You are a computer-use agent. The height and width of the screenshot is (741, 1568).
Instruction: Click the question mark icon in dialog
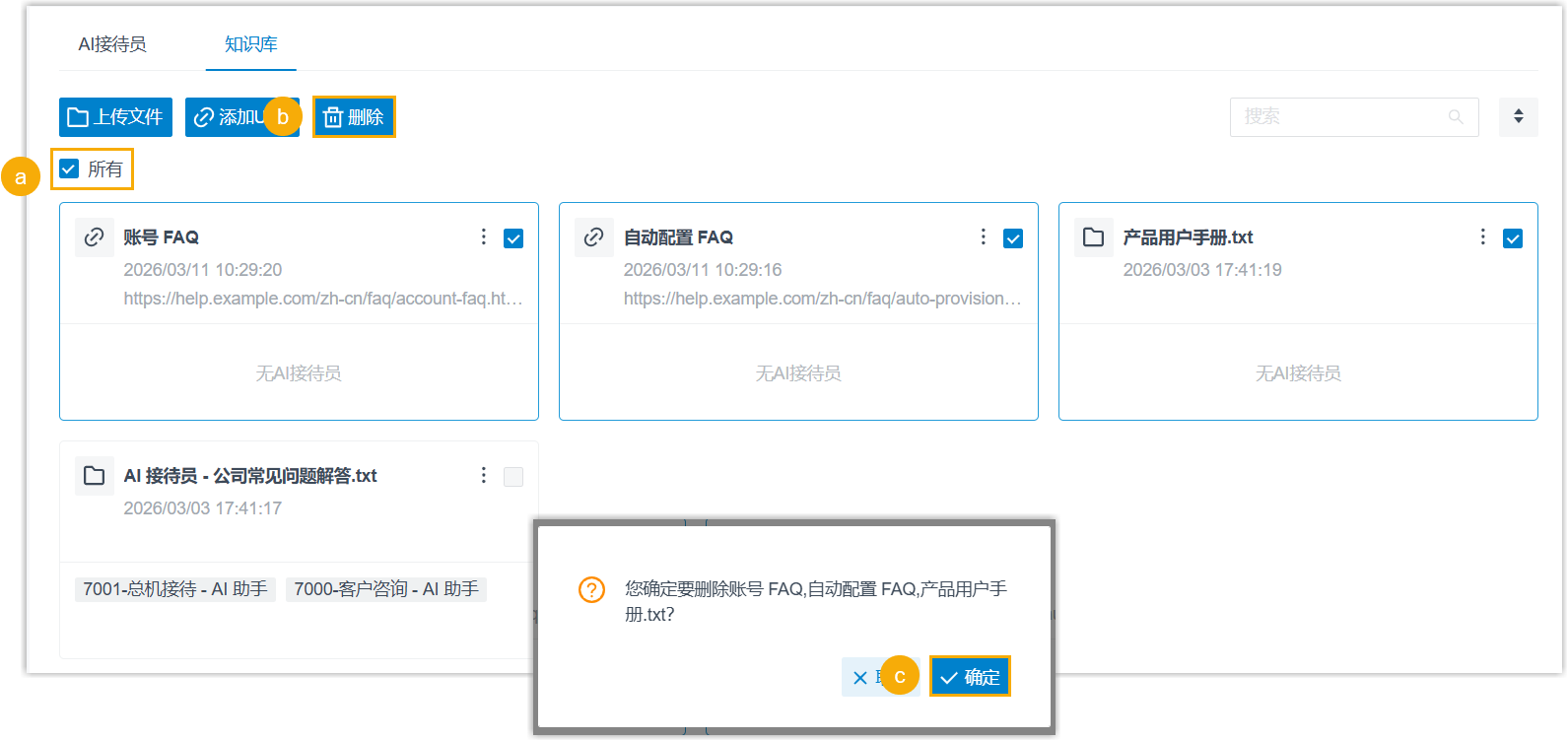click(x=591, y=590)
